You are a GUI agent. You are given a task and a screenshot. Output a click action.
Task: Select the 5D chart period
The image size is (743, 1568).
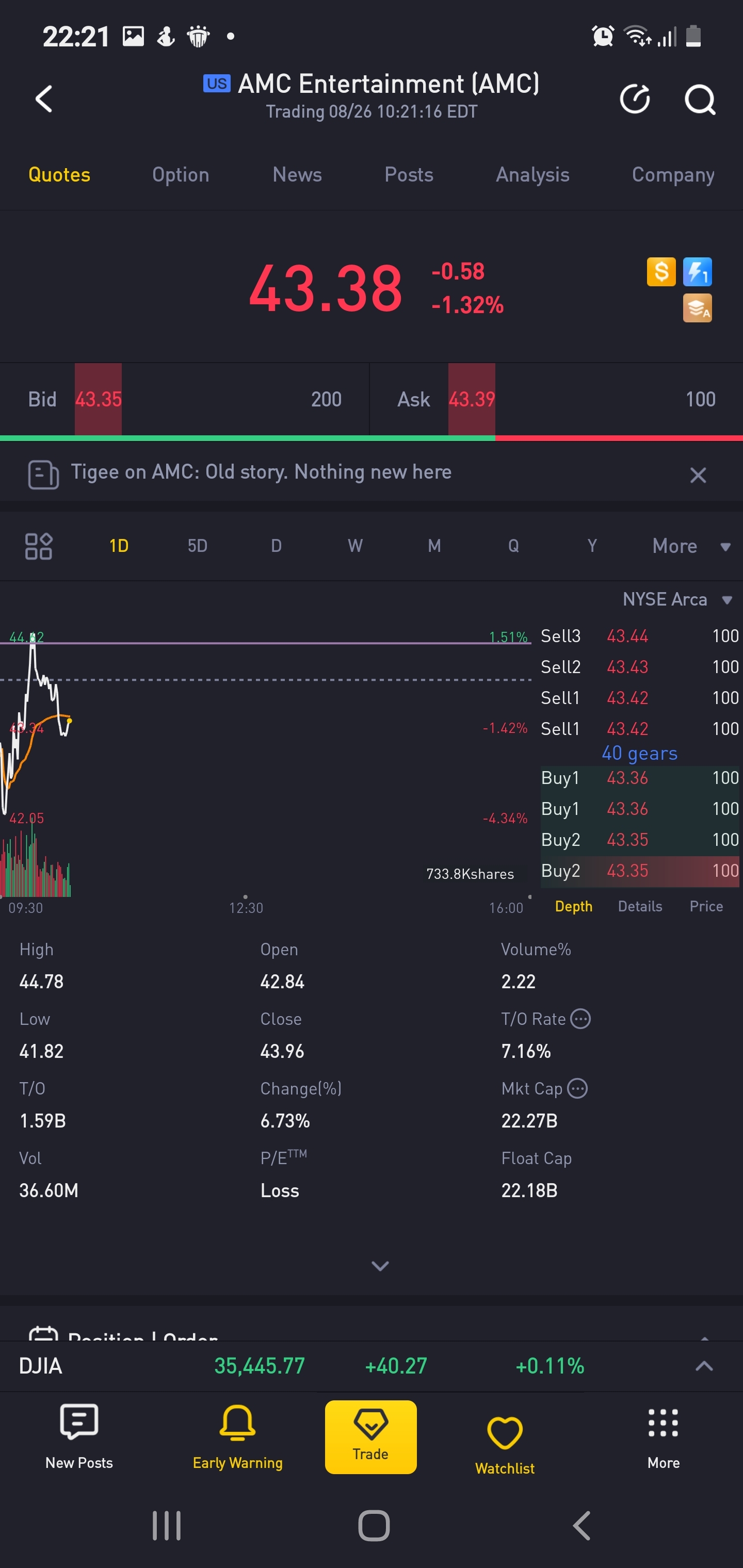click(x=197, y=545)
